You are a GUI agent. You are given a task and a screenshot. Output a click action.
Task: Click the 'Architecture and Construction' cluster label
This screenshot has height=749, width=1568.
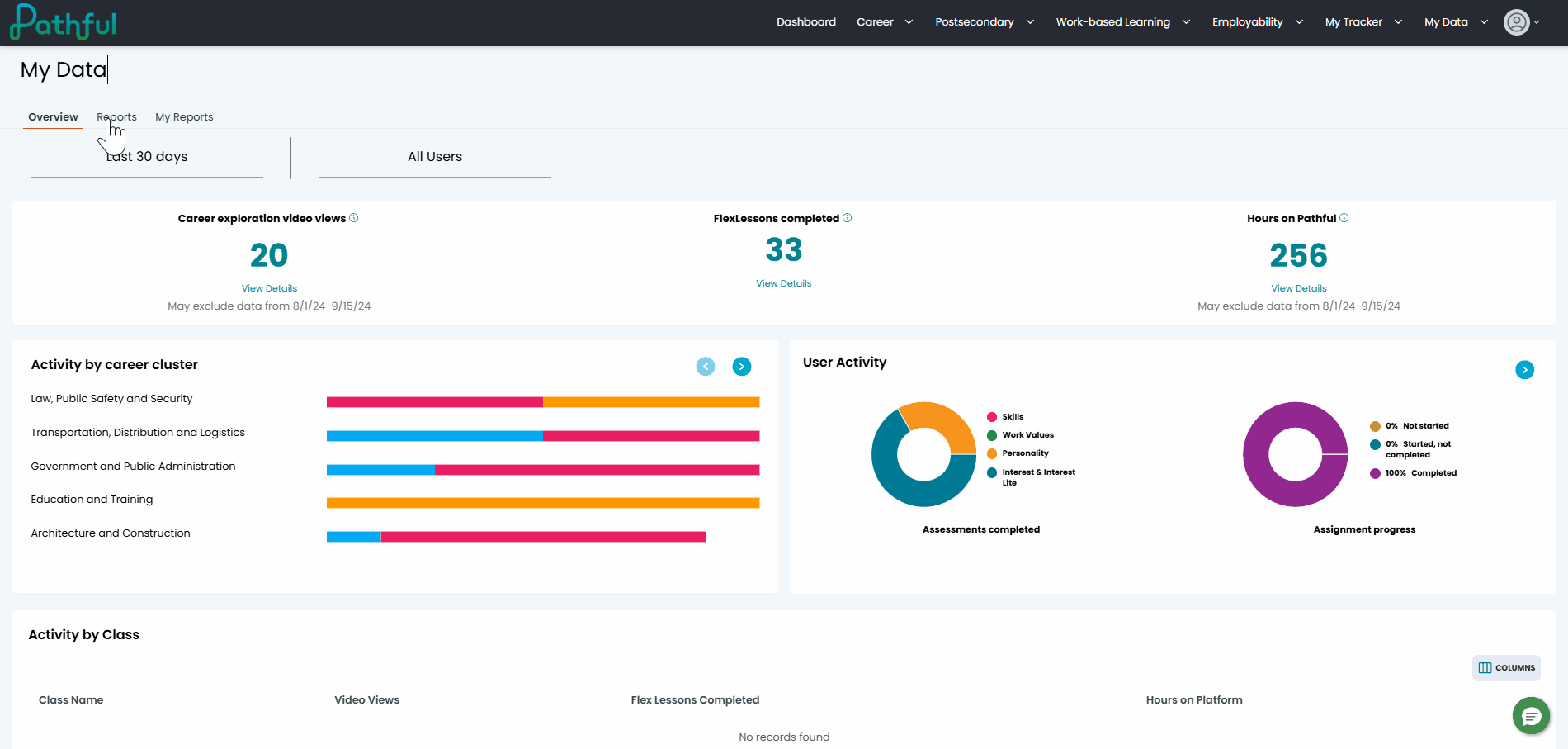[x=111, y=533]
